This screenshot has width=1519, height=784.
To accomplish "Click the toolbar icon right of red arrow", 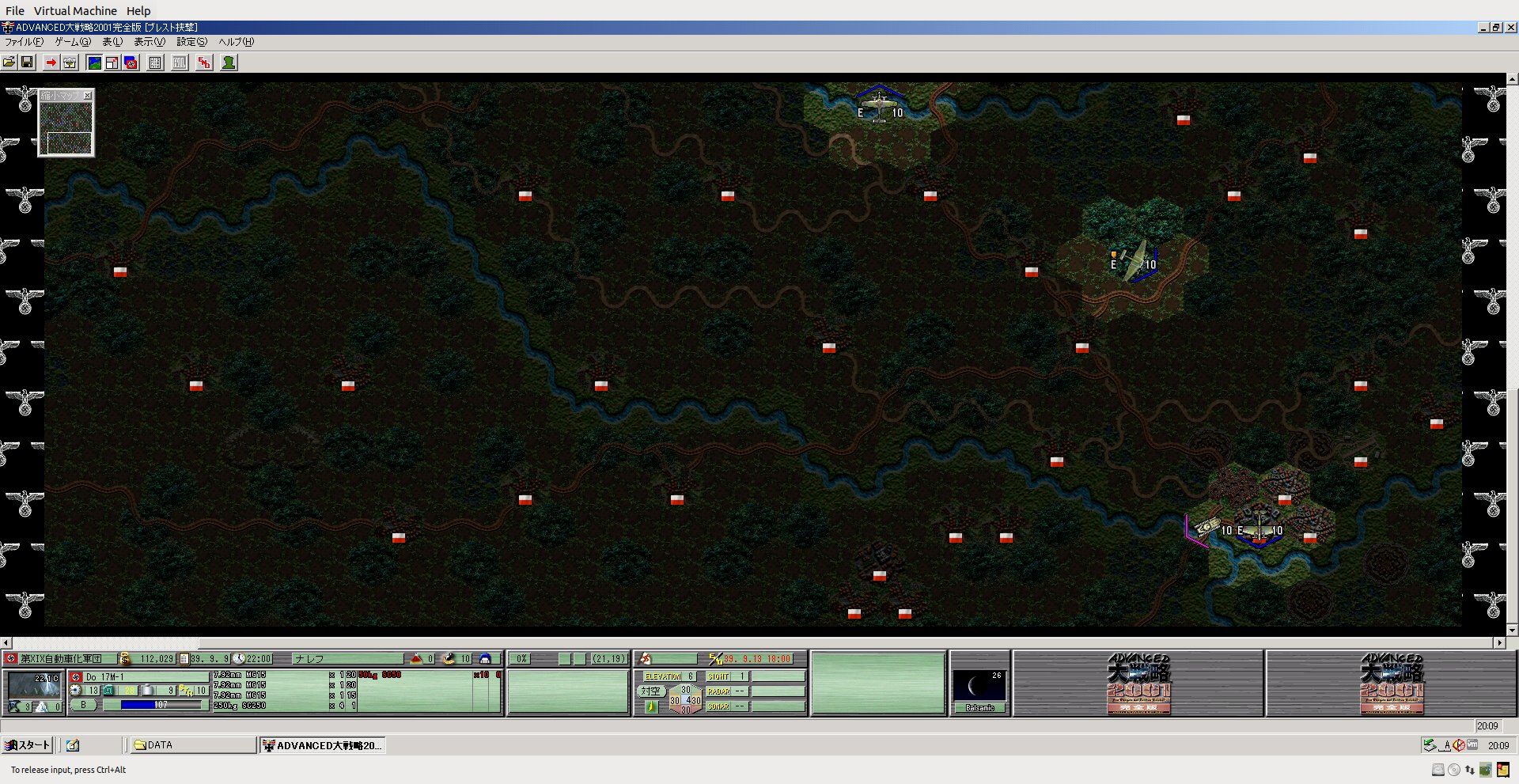I will pyautogui.click(x=70, y=62).
